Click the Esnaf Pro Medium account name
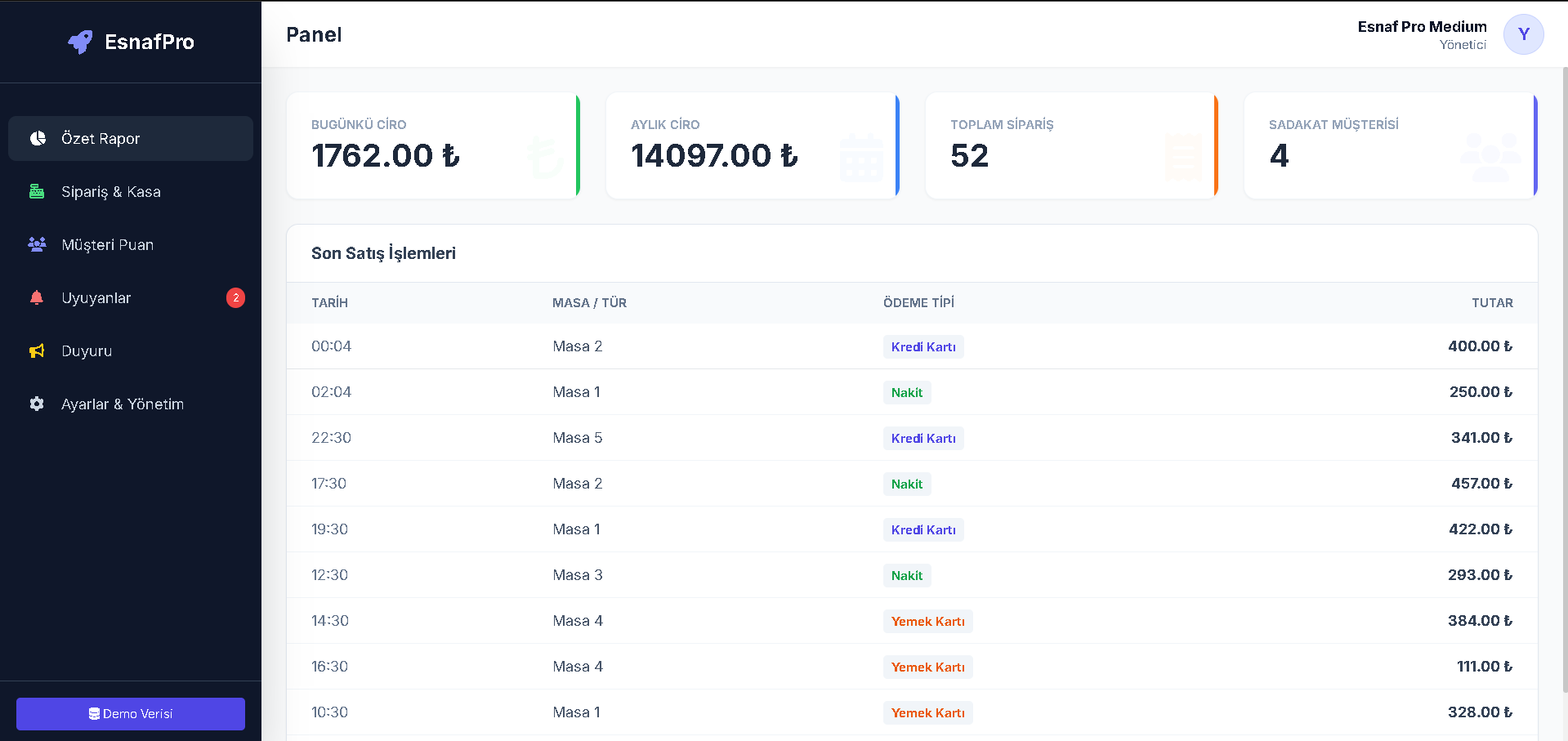Image resolution: width=1568 pixels, height=741 pixels. (1422, 27)
